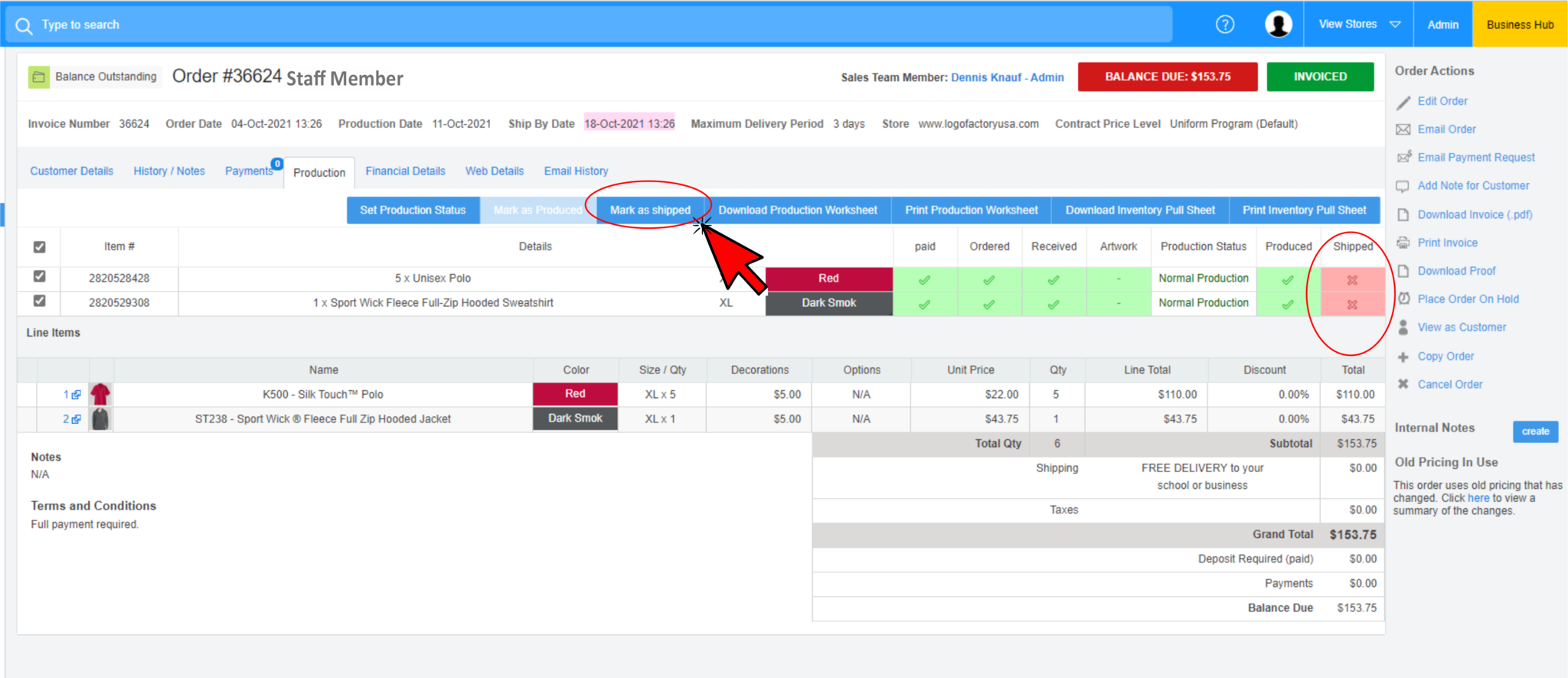Click the green Balance Outstanding status icon
Viewport: 1568px width, 678px height.
tap(38, 77)
